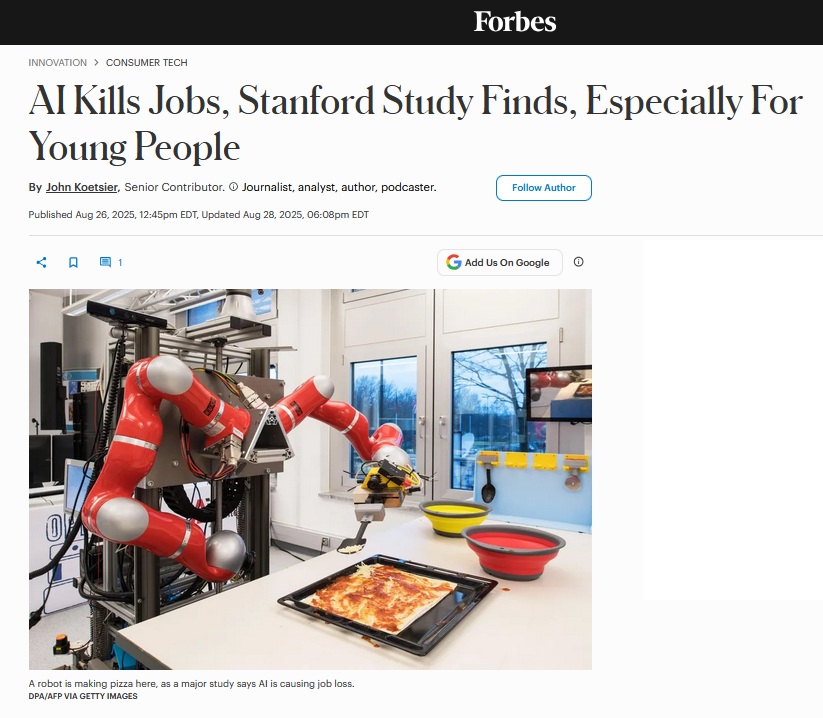
Task: Open the Consumer Tech breadcrumb section
Action: click(x=147, y=63)
